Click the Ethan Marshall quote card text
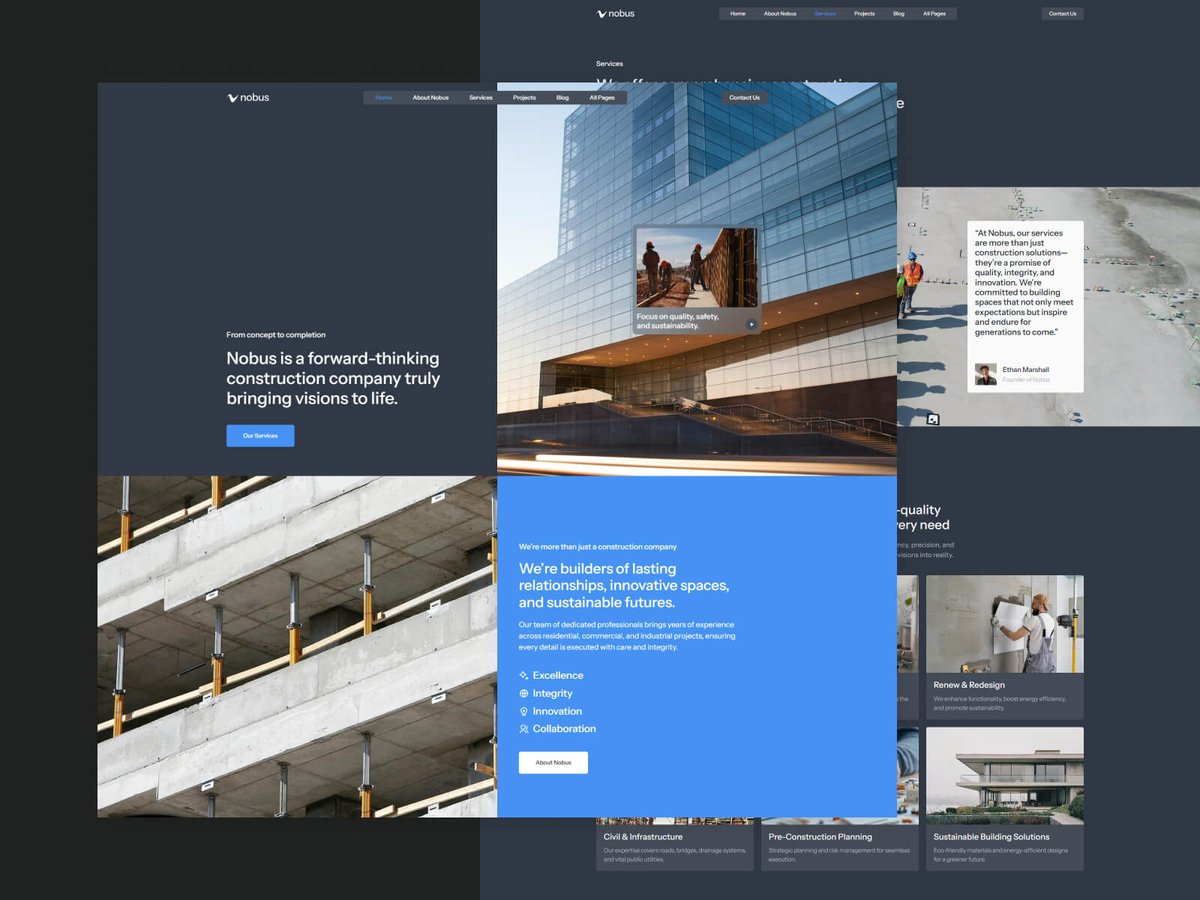Viewport: 1200px width, 900px height. (x=1024, y=283)
